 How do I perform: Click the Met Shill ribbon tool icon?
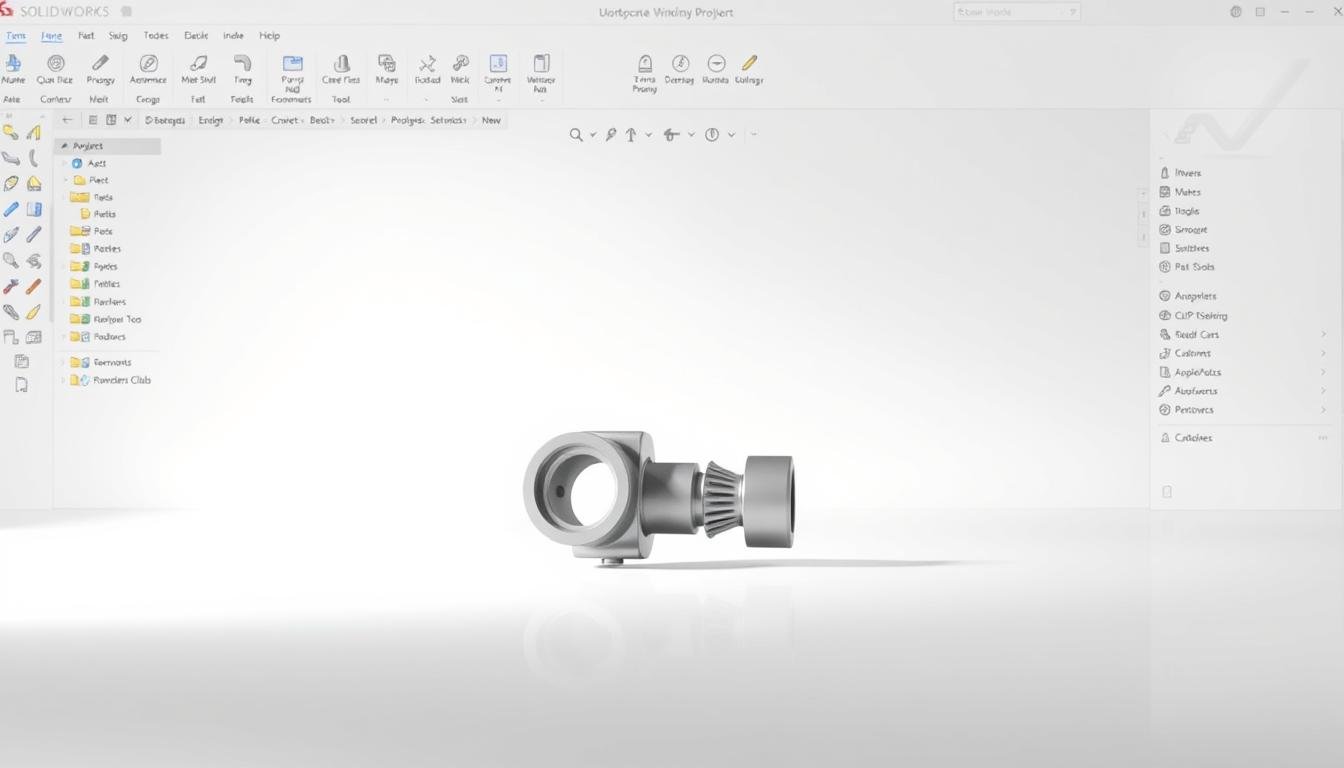198,64
